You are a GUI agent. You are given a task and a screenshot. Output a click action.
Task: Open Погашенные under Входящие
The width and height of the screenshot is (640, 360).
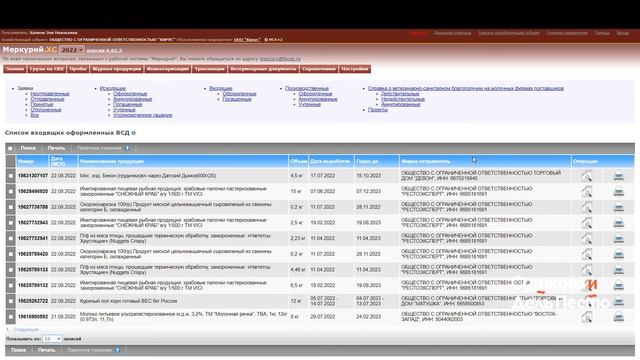click(x=237, y=99)
